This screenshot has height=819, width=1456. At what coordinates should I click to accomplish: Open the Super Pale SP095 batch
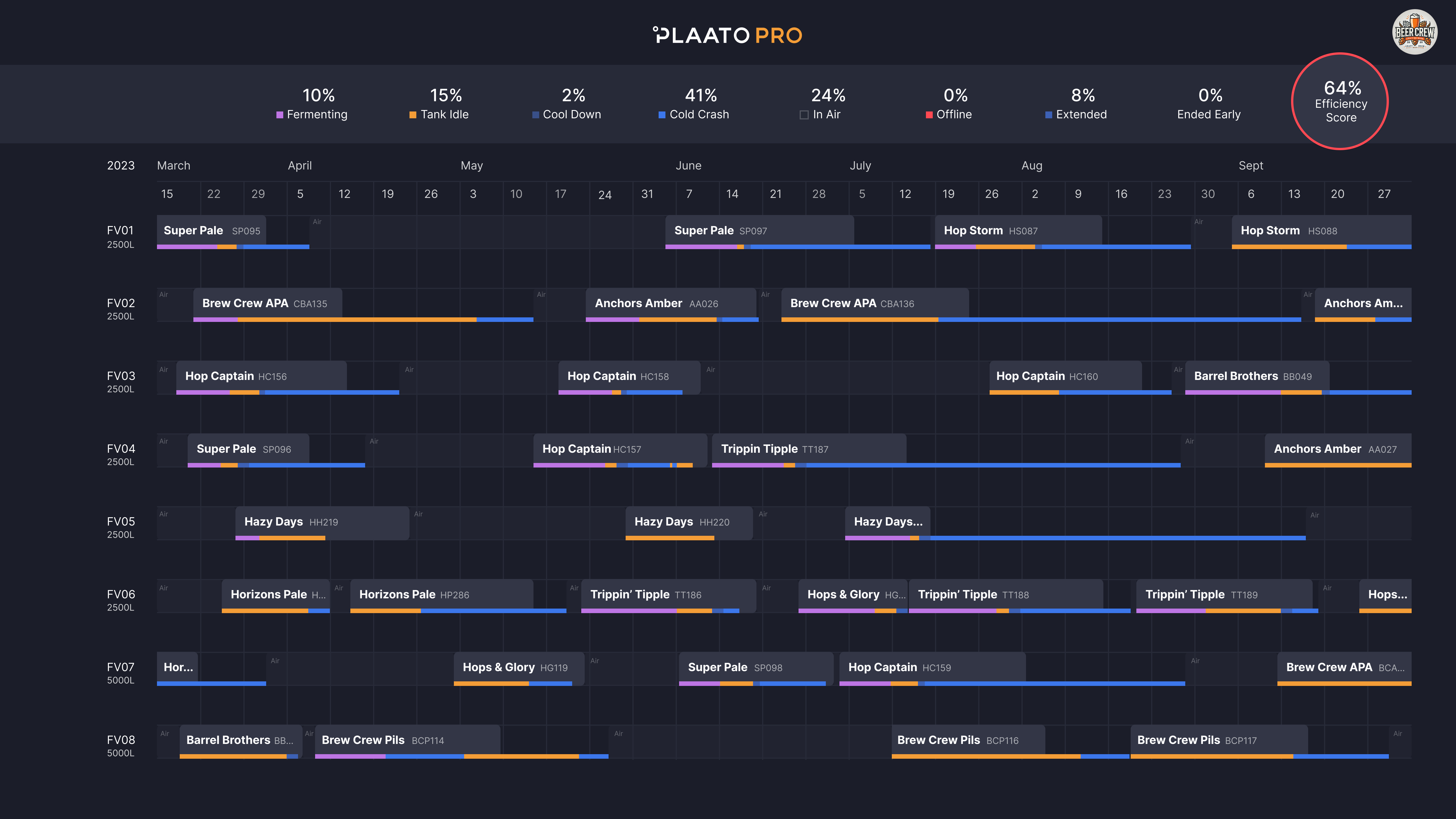point(211,231)
